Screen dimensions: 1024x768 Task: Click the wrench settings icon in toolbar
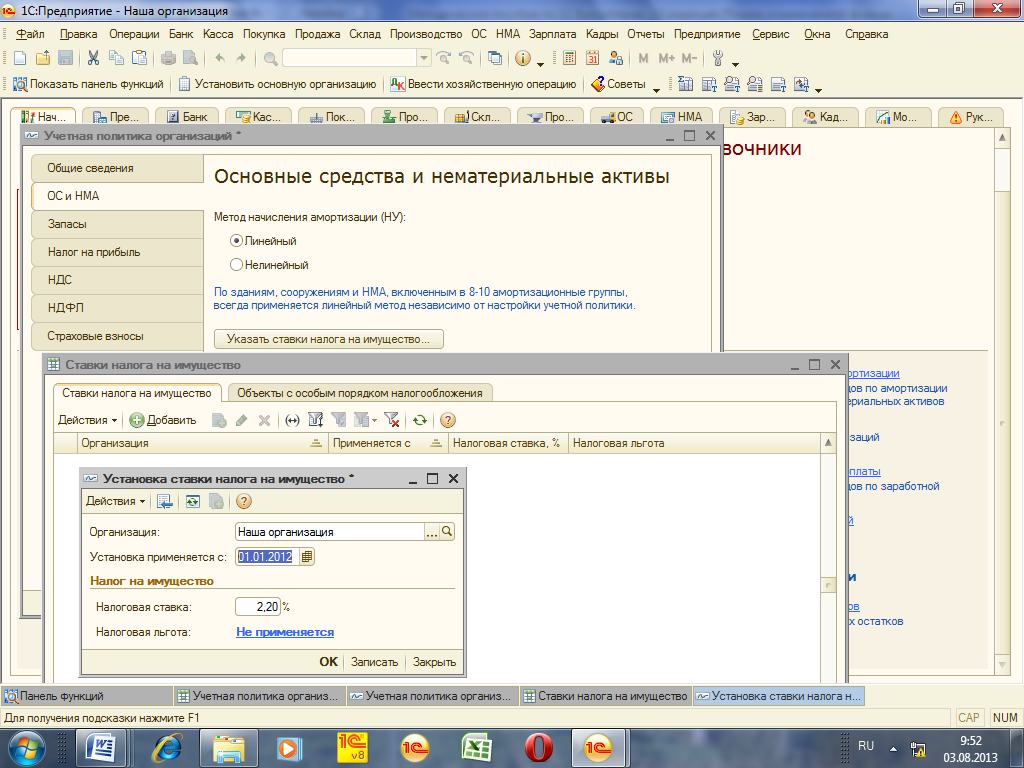pyautogui.click(x=718, y=58)
